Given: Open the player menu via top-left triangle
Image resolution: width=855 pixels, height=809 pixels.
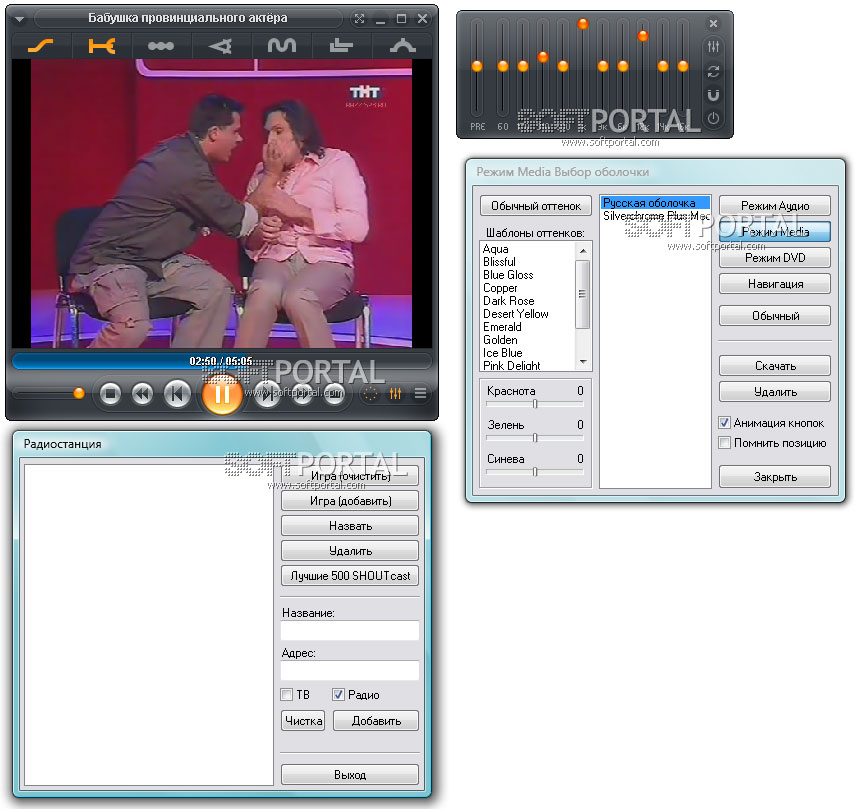Looking at the screenshot, I should [20, 19].
